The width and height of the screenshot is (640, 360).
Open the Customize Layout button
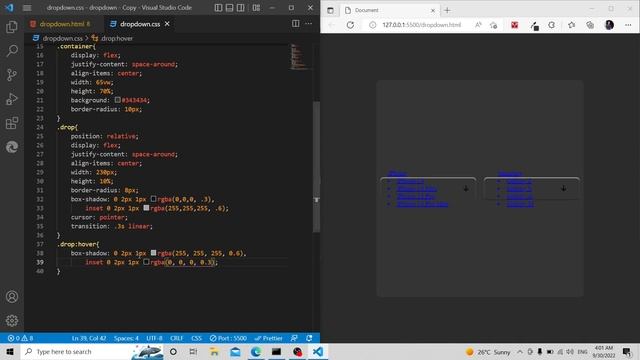tap(256, 8)
